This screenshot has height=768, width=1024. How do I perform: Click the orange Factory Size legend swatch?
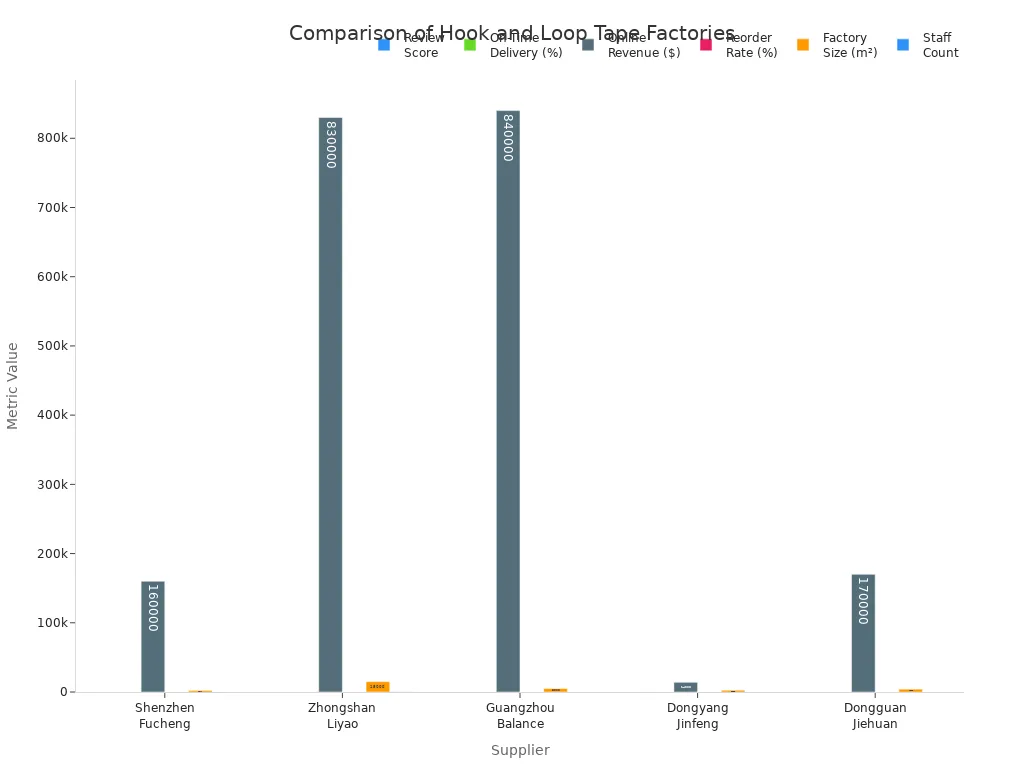[803, 45]
